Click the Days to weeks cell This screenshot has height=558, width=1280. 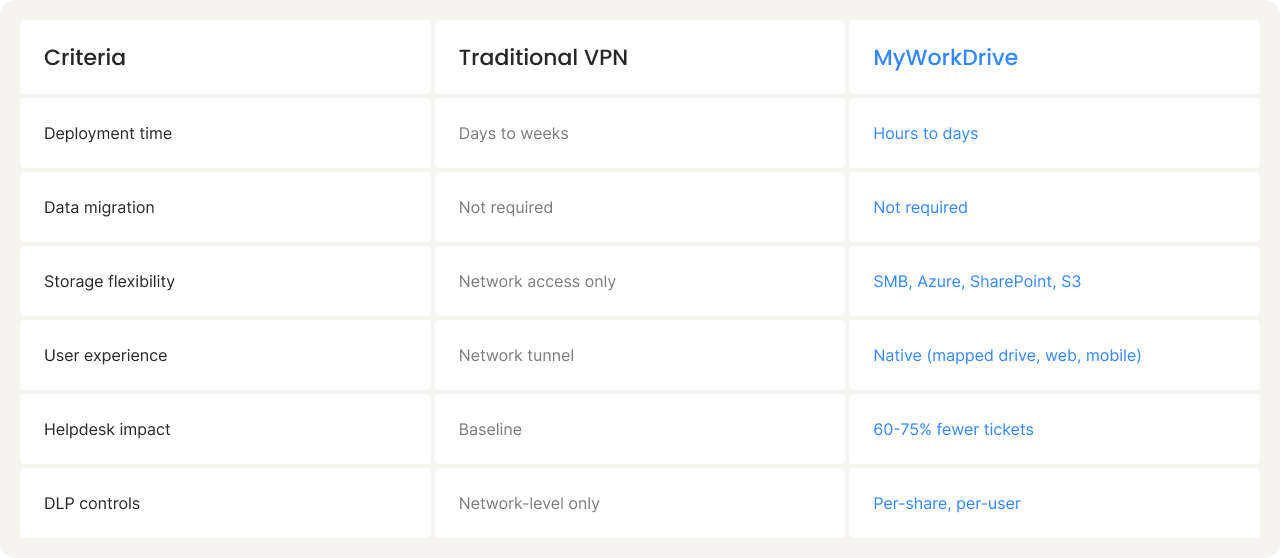513,134
